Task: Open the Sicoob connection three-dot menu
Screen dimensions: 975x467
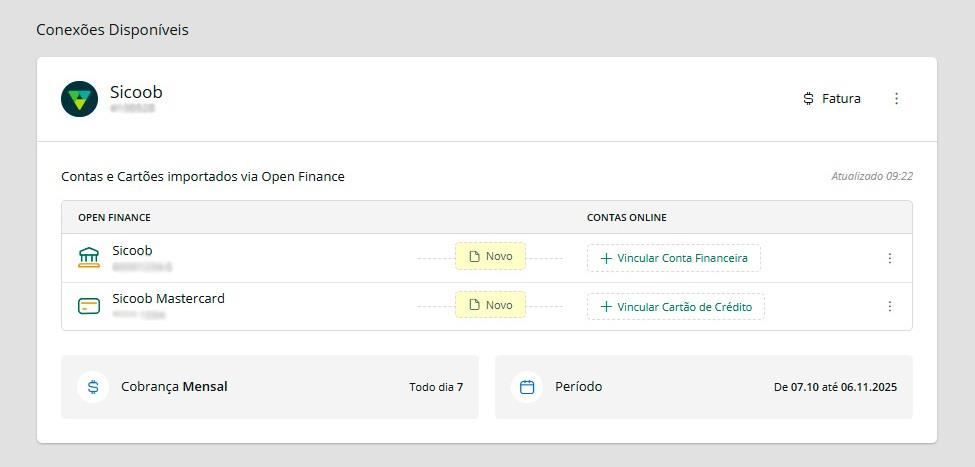Action: click(897, 98)
